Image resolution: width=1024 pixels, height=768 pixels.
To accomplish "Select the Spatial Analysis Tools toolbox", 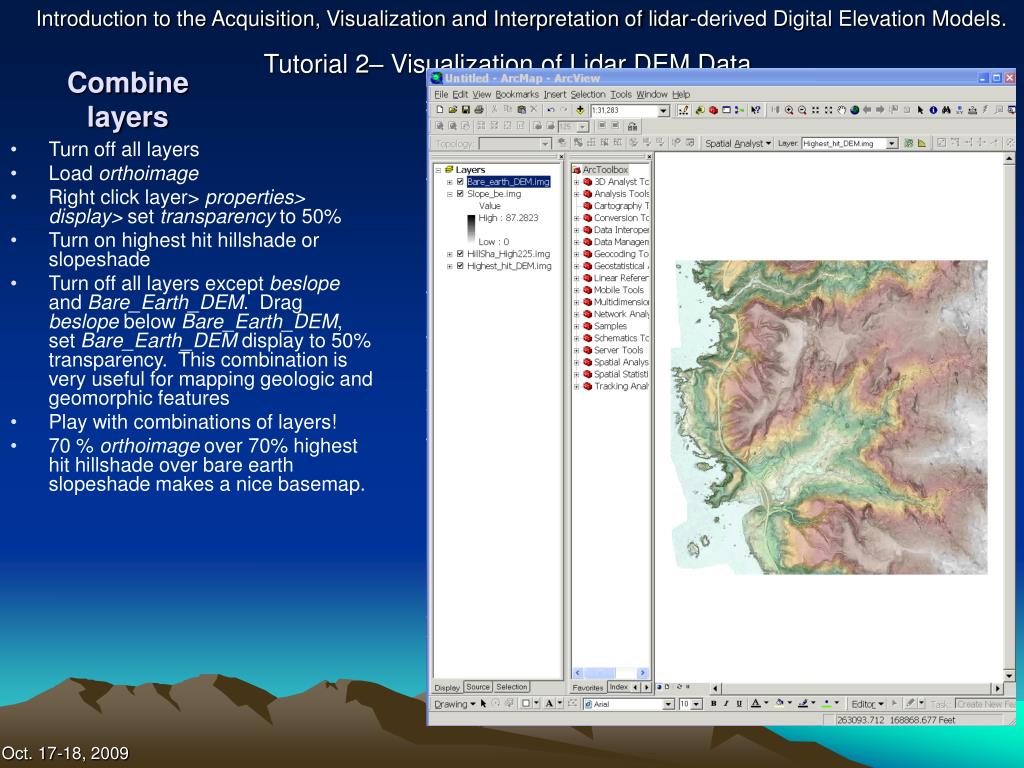I will [615, 362].
